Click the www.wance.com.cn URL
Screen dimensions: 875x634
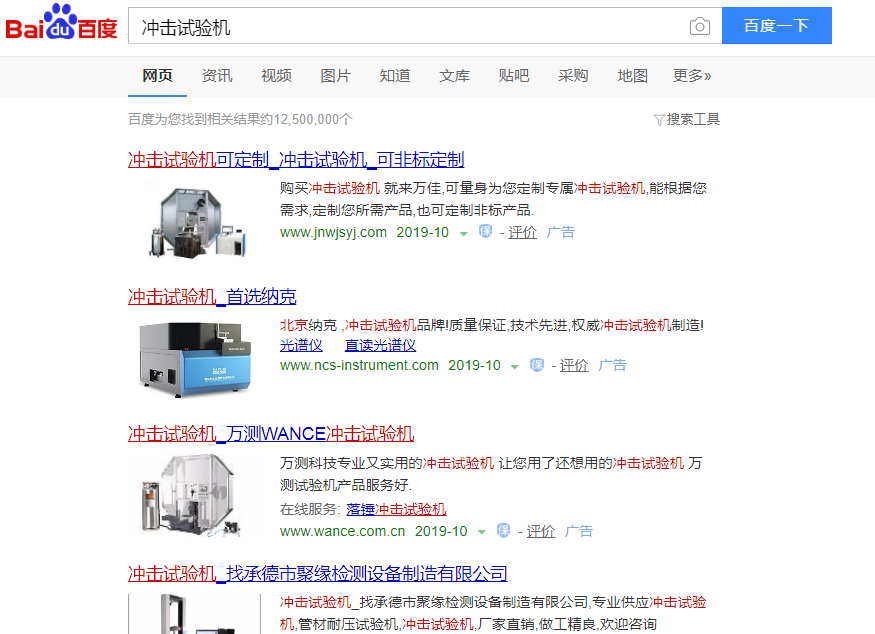[x=342, y=531]
